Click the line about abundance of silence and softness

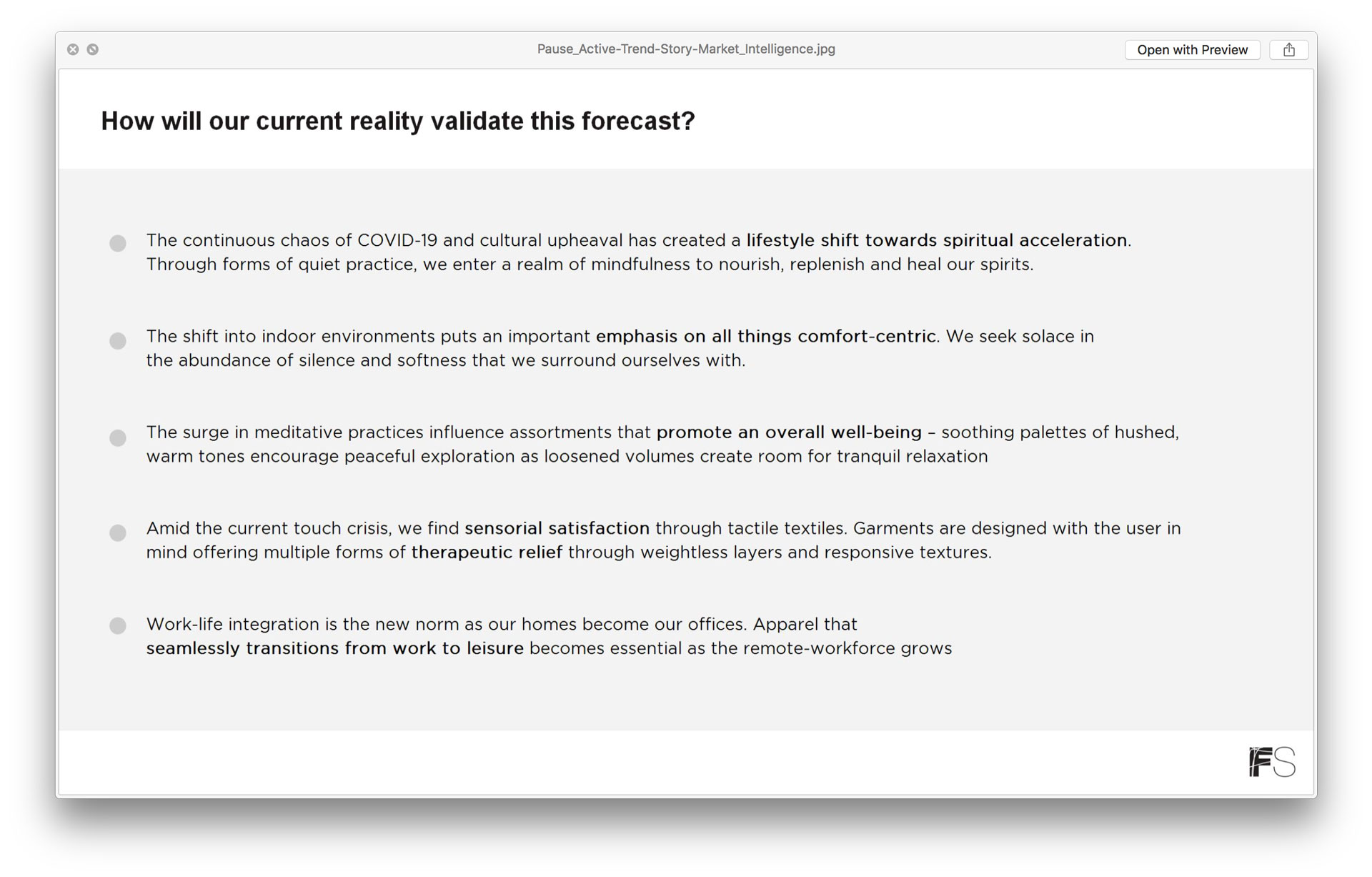(x=446, y=360)
